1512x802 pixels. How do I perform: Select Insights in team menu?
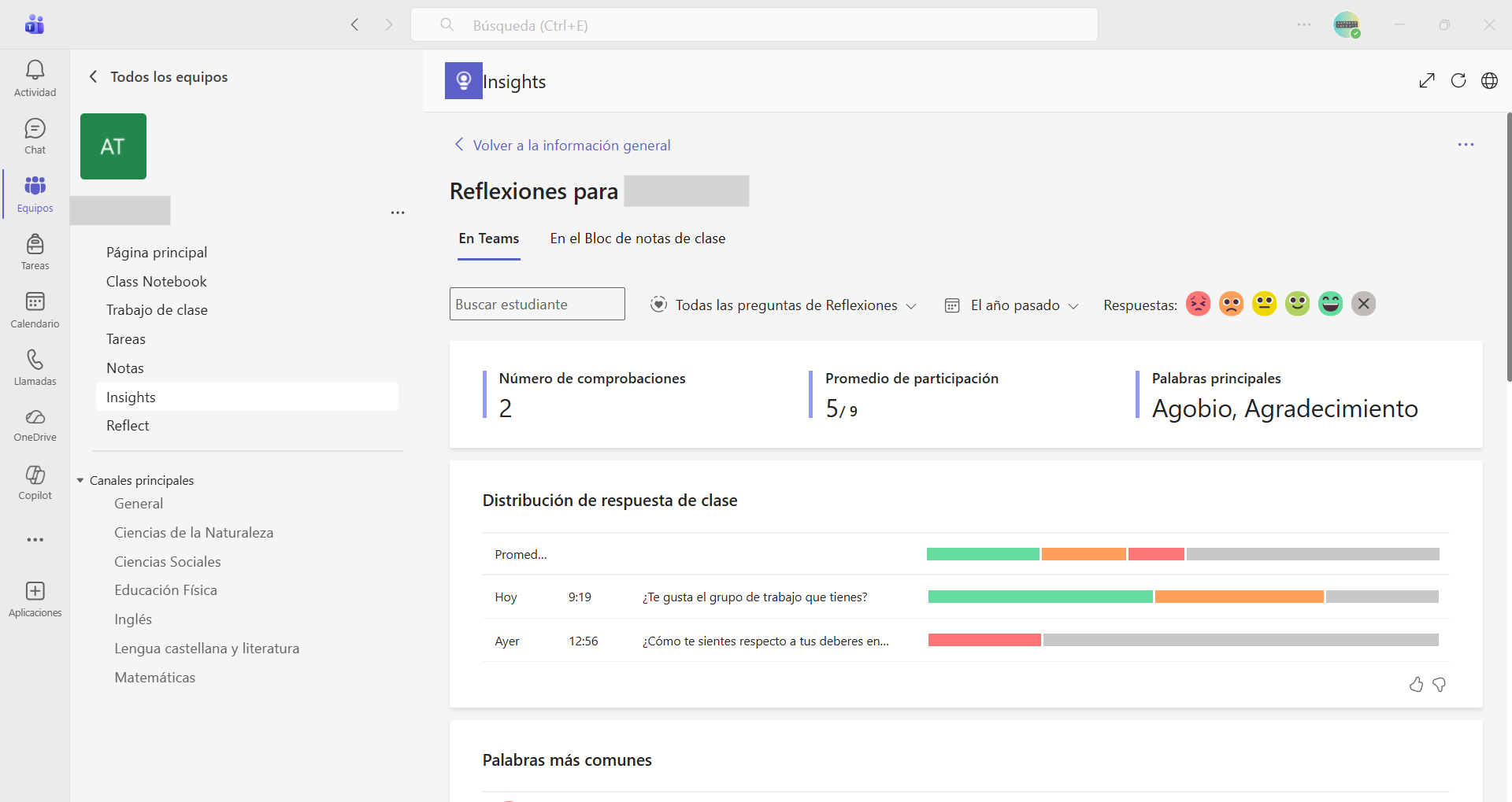pyautogui.click(x=247, y=397)
